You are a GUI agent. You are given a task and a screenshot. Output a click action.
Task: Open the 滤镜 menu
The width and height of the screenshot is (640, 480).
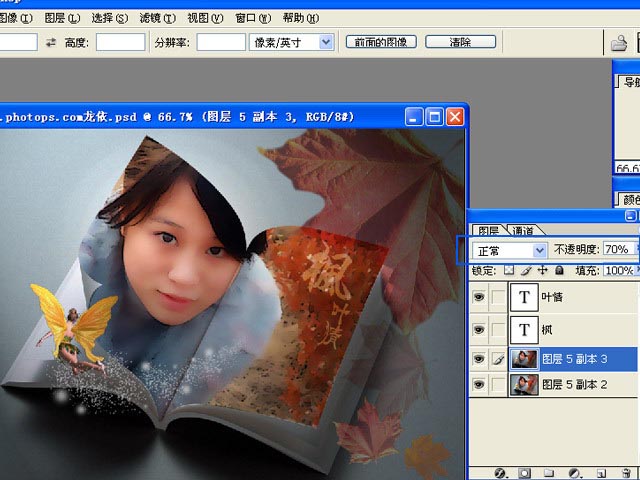(x=156, y=18)
